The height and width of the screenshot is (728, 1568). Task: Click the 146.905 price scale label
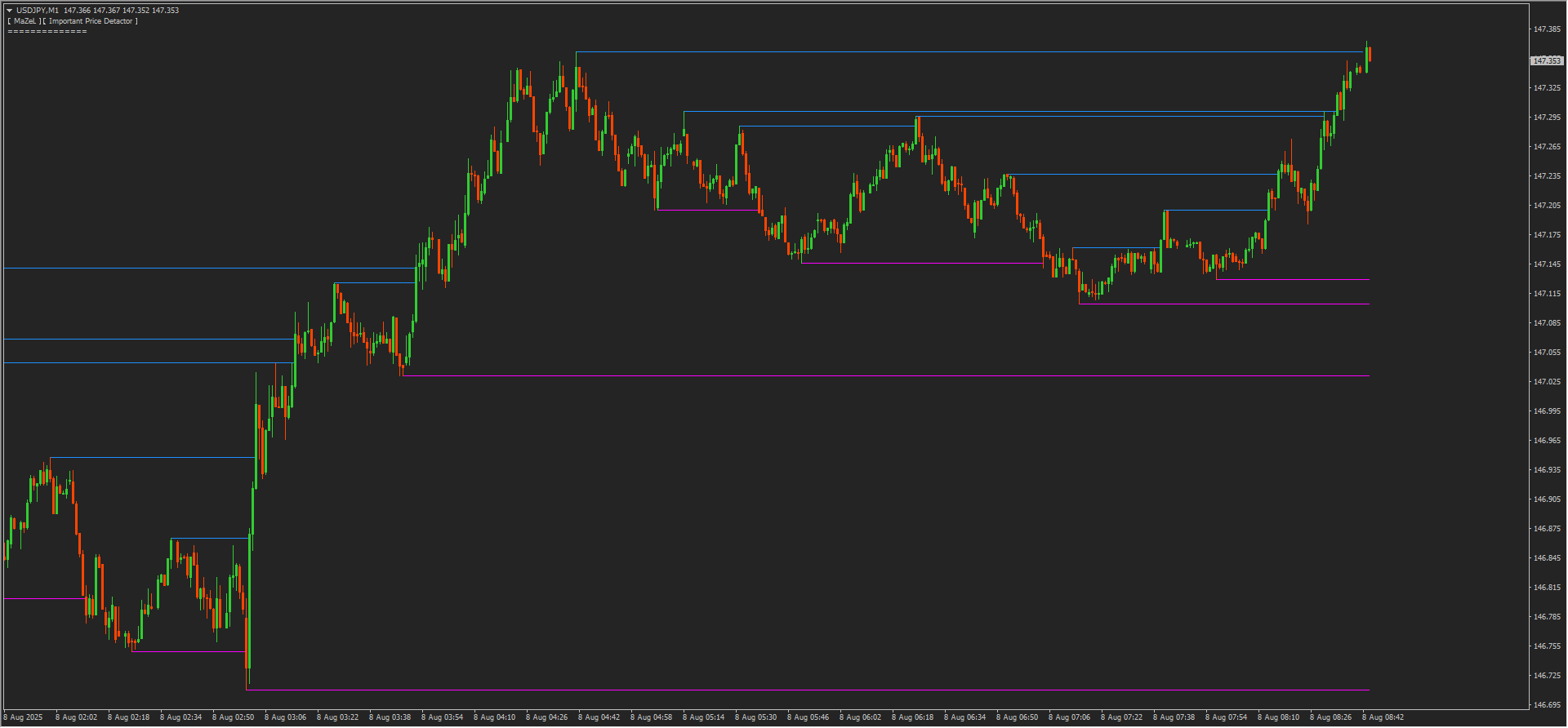tap(1547, 499)
